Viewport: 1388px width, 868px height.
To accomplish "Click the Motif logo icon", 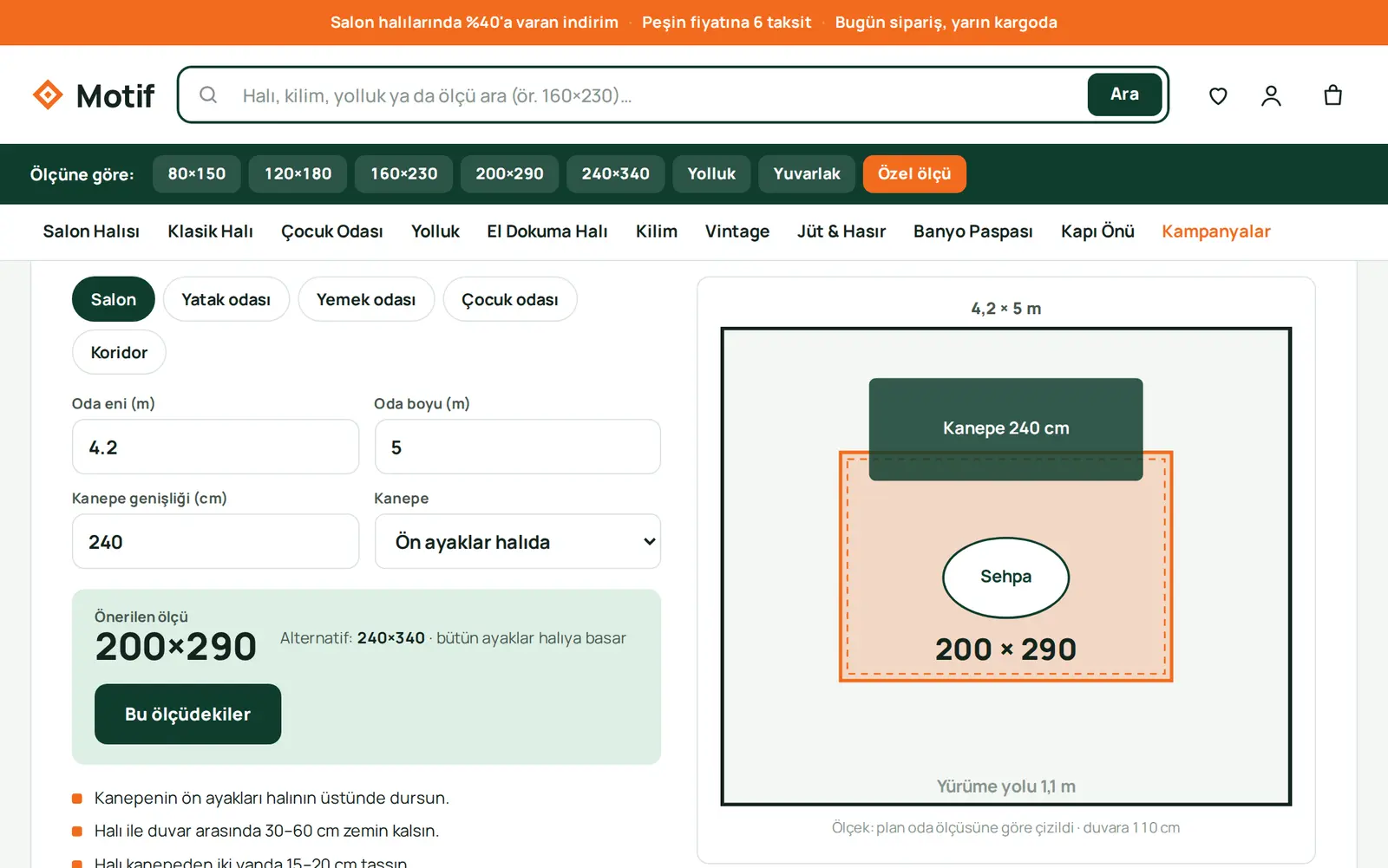I will (48, 95).
